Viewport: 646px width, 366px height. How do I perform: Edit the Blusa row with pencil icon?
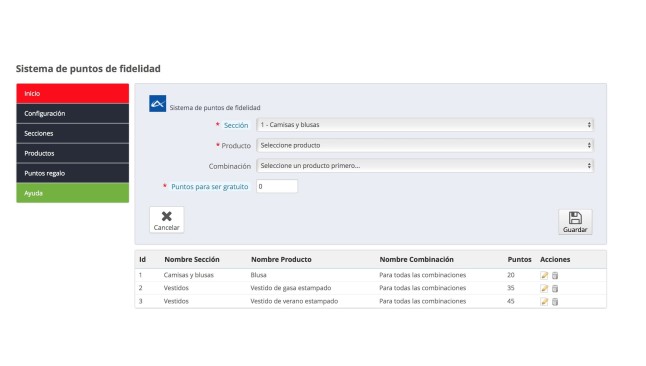tap(544, 275)
